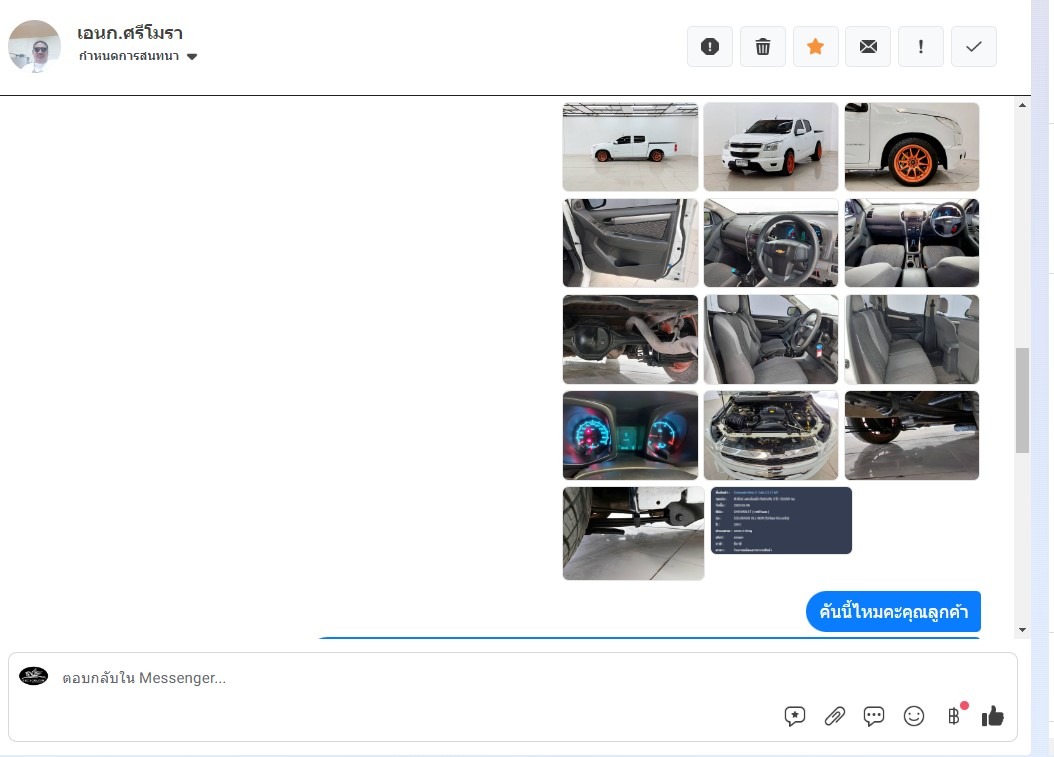Click the customer's profile picture

[35, 46]
